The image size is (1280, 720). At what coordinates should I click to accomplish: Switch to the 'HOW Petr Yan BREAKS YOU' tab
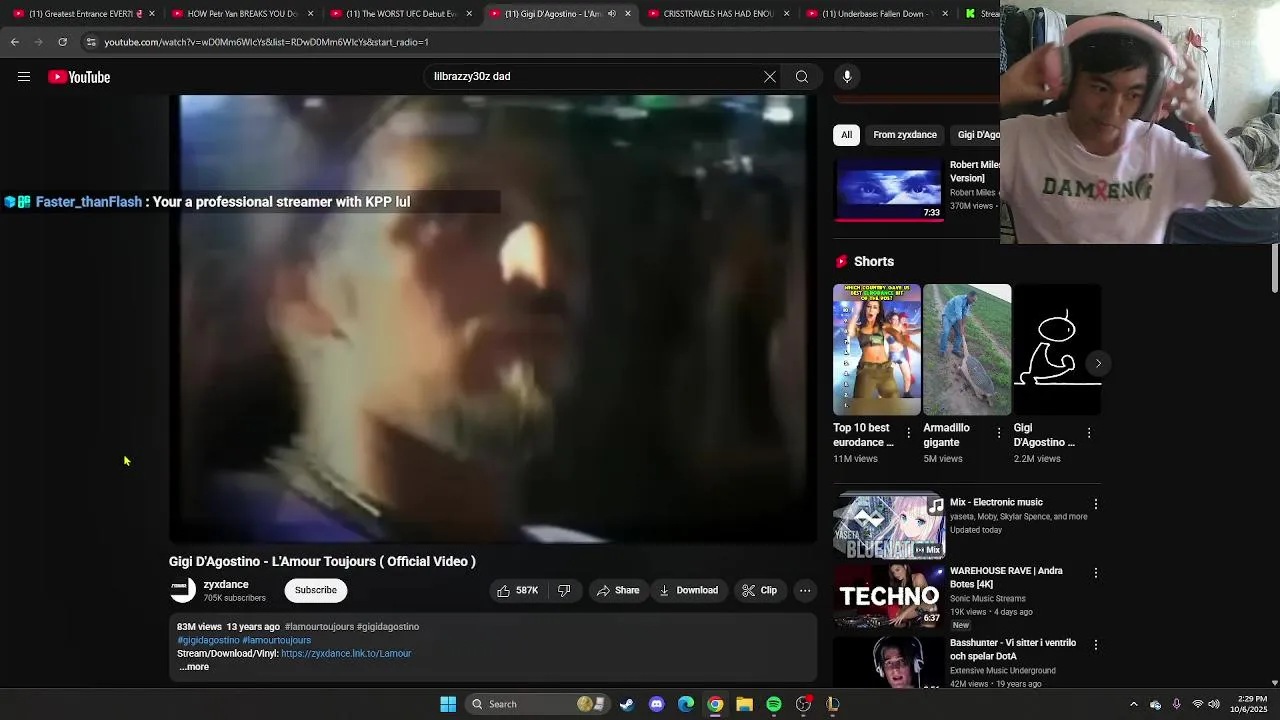(x=242, y=14)
